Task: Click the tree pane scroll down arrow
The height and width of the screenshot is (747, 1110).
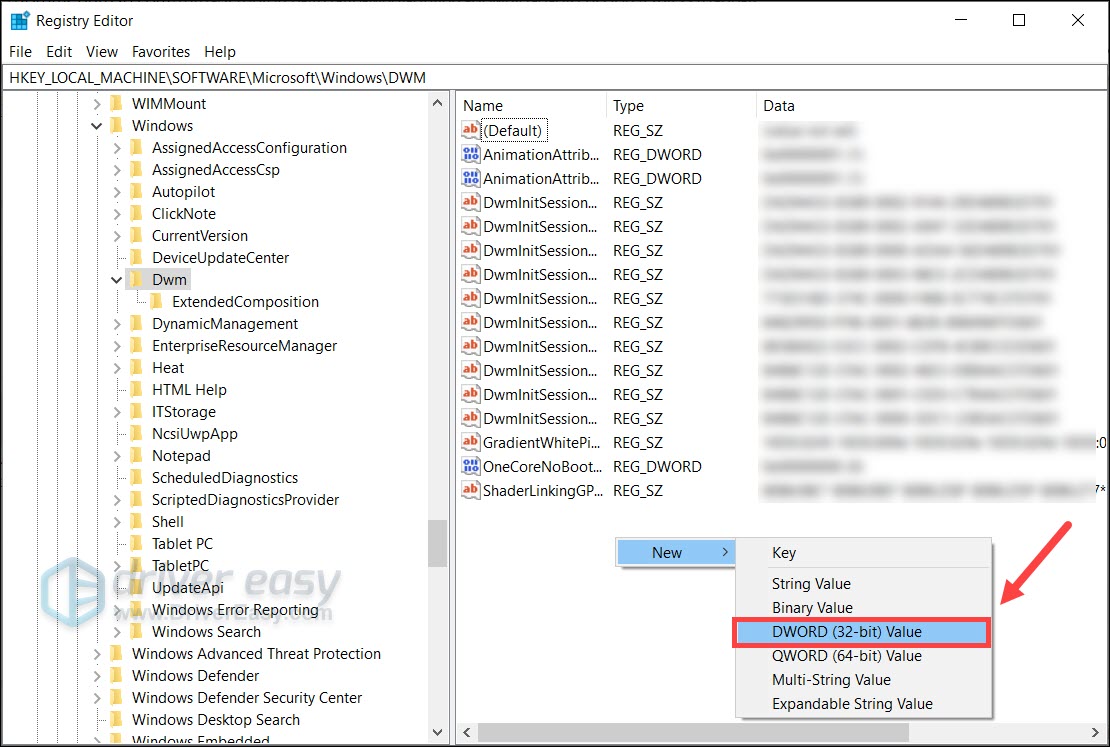Action: (x=437, y=732)
